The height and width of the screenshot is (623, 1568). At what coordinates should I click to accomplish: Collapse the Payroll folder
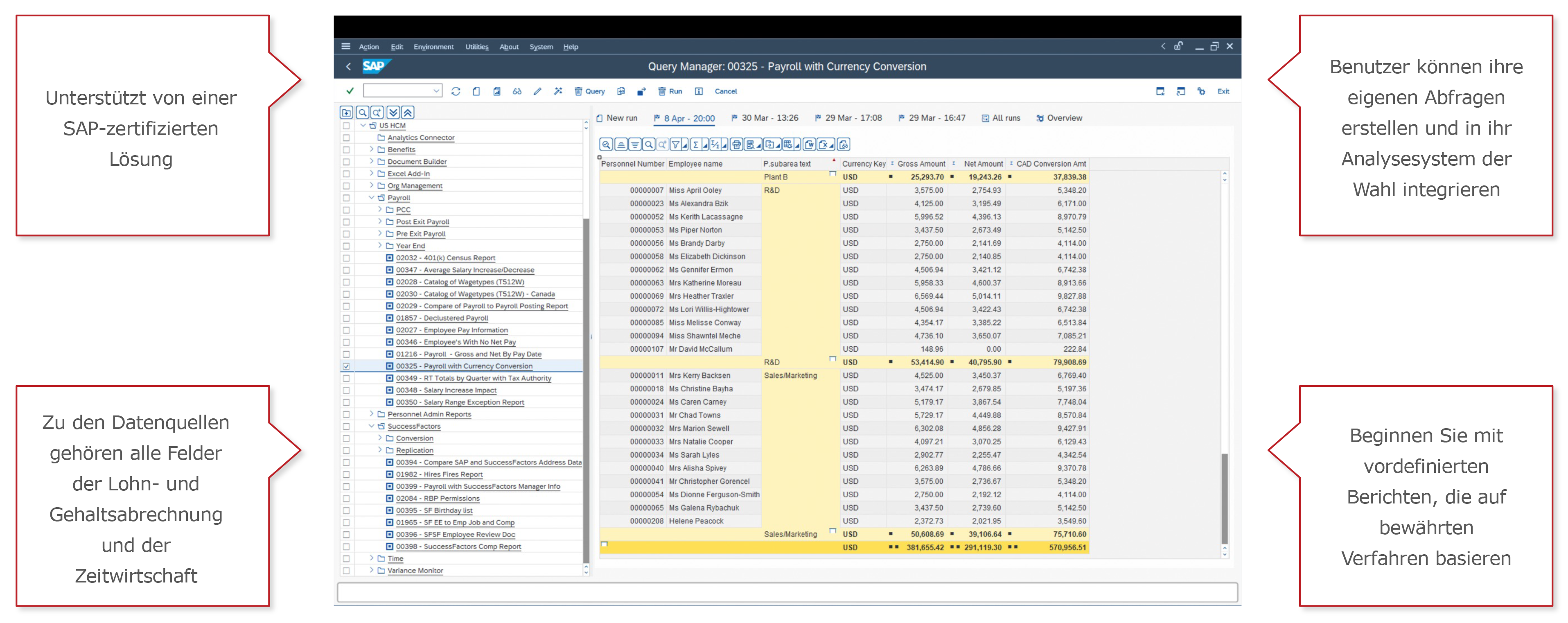tap(371, 197)
